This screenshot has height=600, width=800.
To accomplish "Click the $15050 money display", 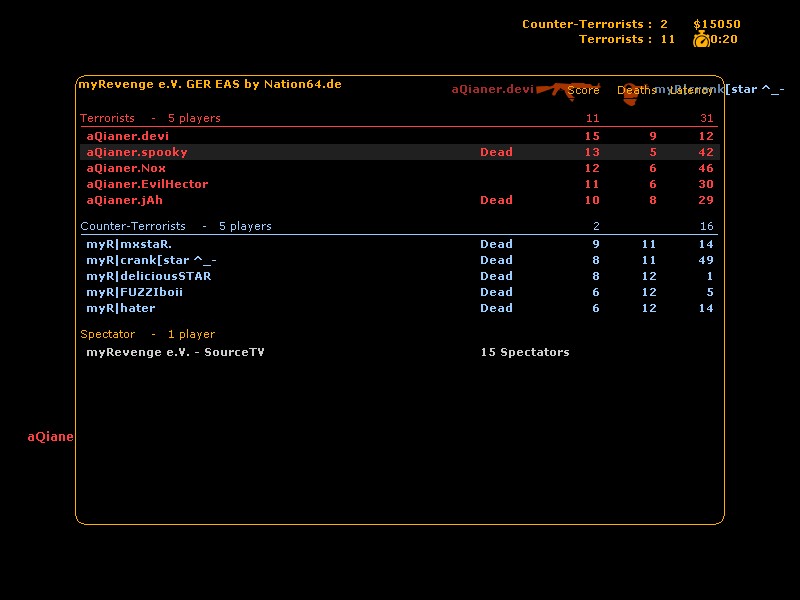I will pos(716,24).
